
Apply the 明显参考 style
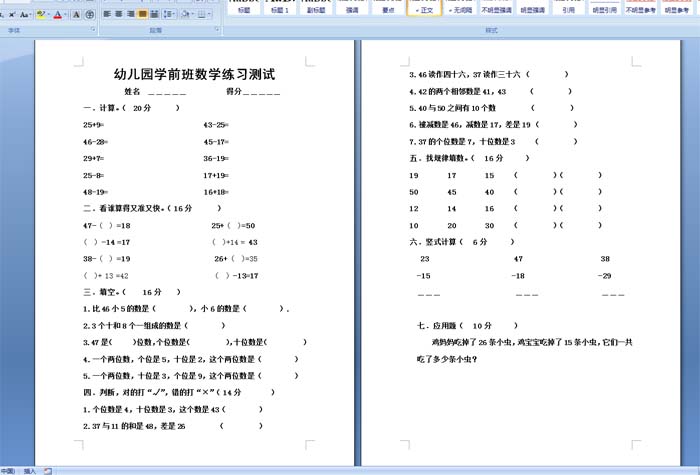677,7
